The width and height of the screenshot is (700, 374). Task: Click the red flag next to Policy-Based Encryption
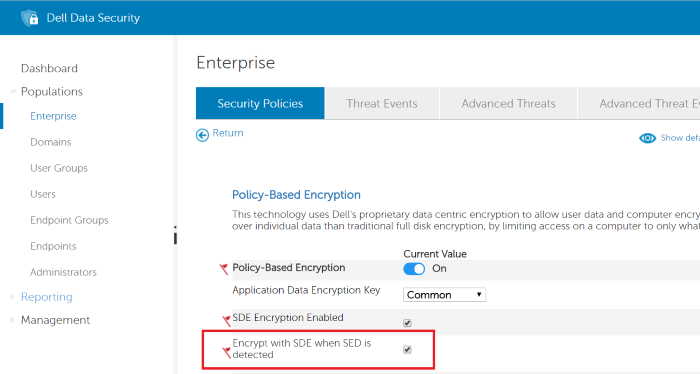coord(224,269)
